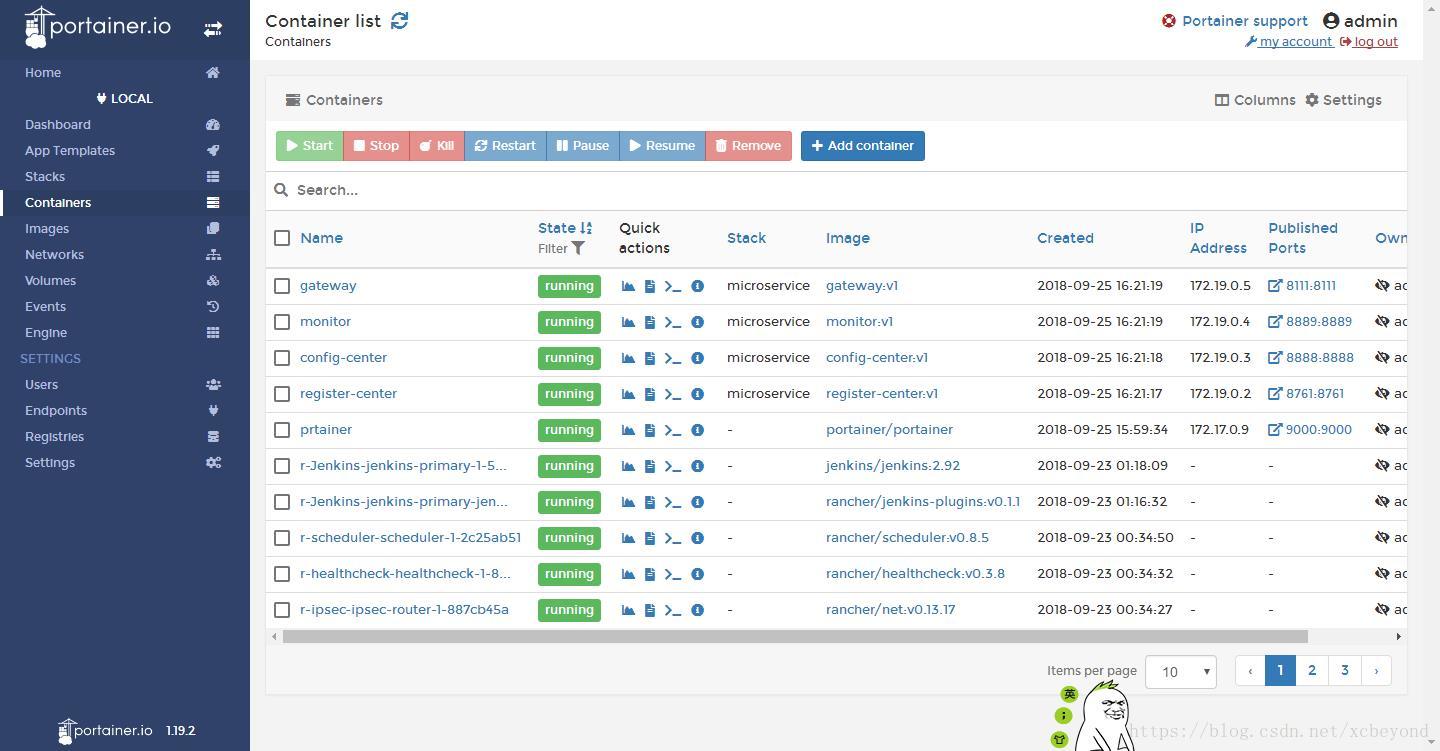Click ownership eye icon for prtainer row
This screenshot has width=1440, height=751.
tap(1383, 430)
